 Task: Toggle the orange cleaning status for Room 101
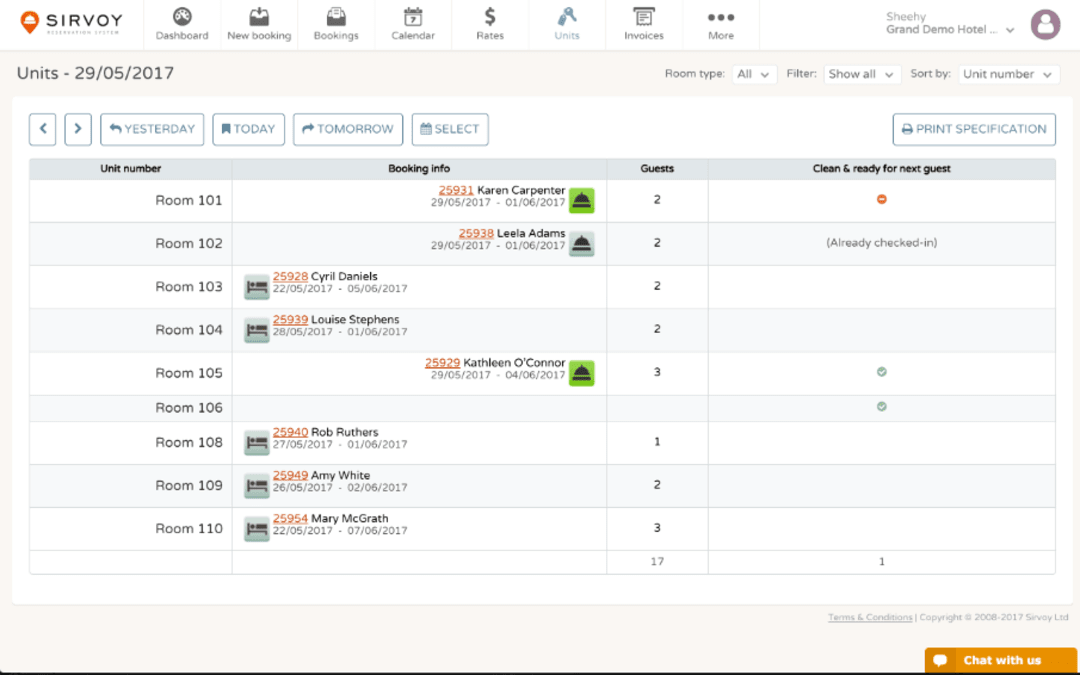(881, 200)
